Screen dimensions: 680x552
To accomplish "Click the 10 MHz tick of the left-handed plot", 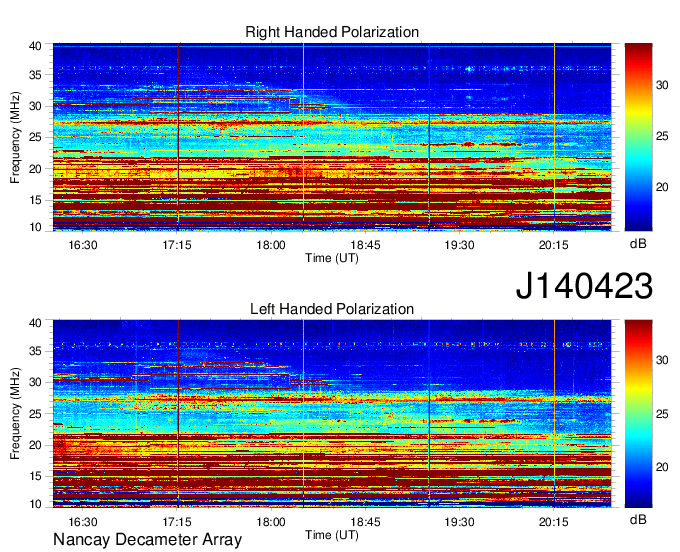I will [x=35, y=504].
